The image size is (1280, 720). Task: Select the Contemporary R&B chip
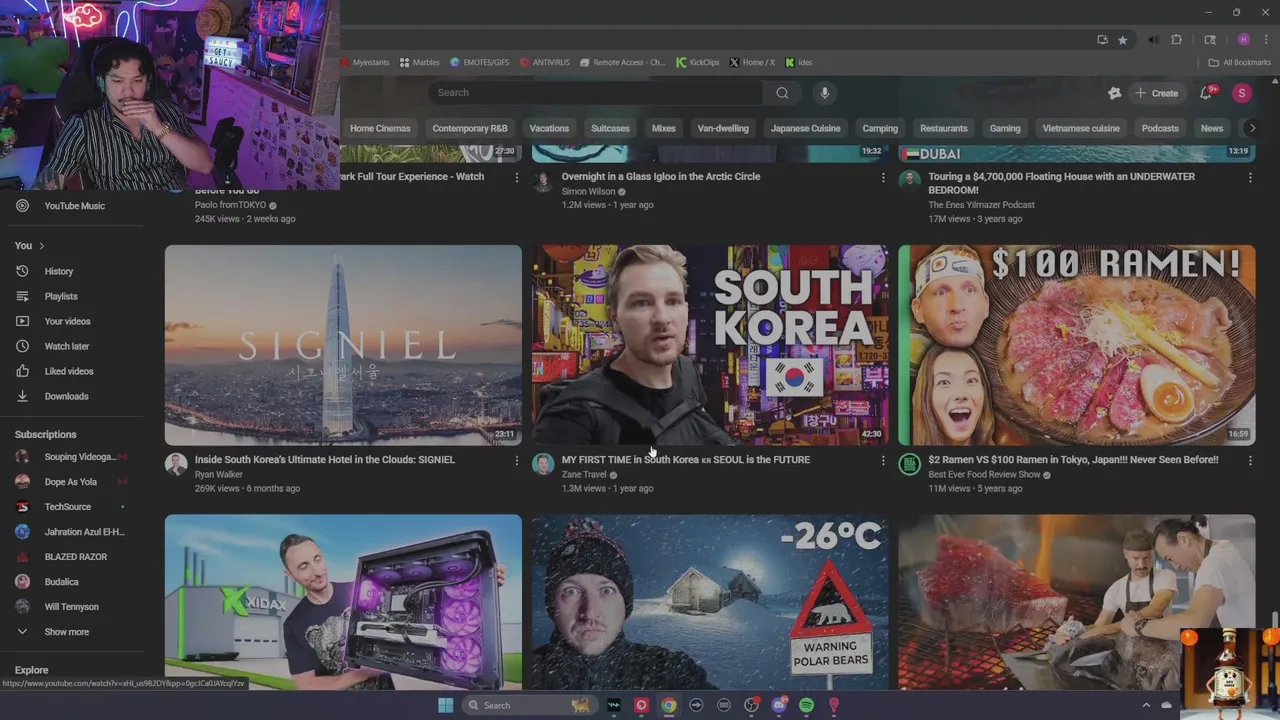[x=470, y=128]
